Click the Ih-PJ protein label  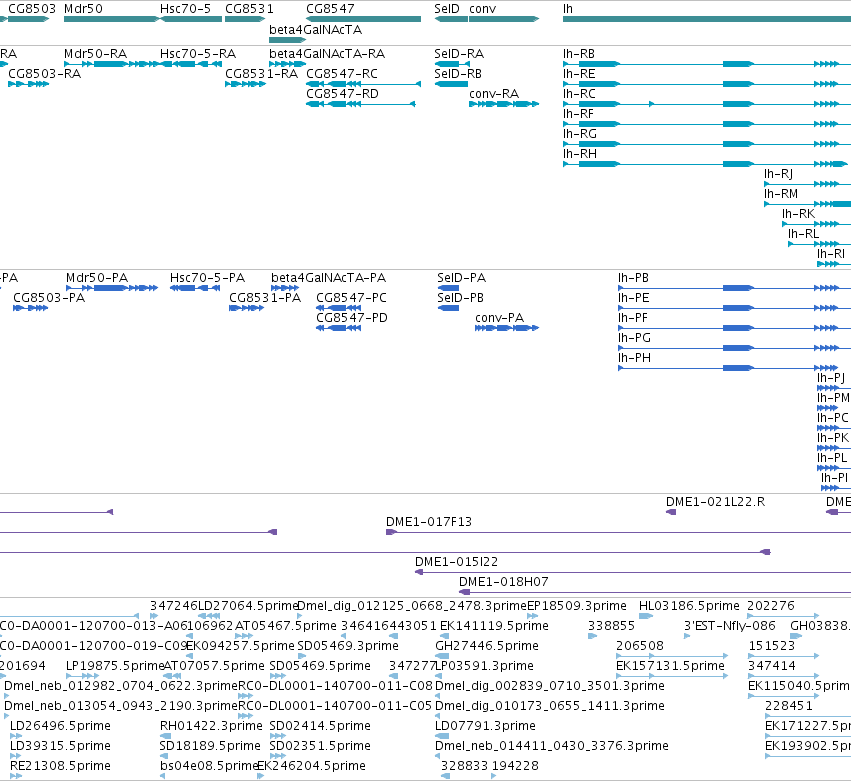pyautogui.click(x=831, y=377)
